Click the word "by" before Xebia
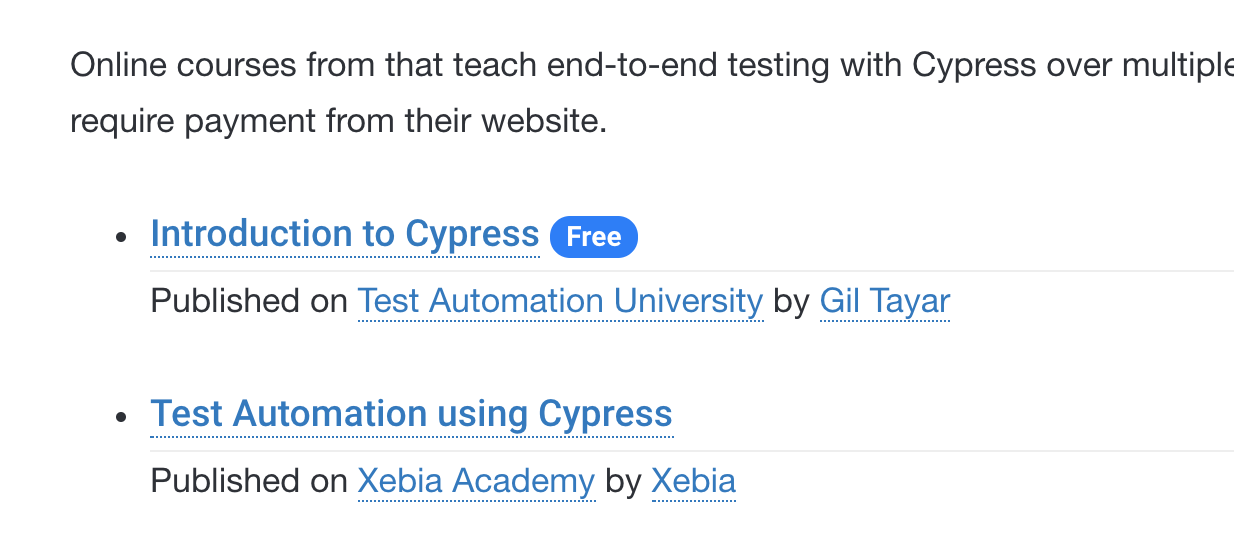The width and height of the screenshot is (1234, 546). point(623,481)
